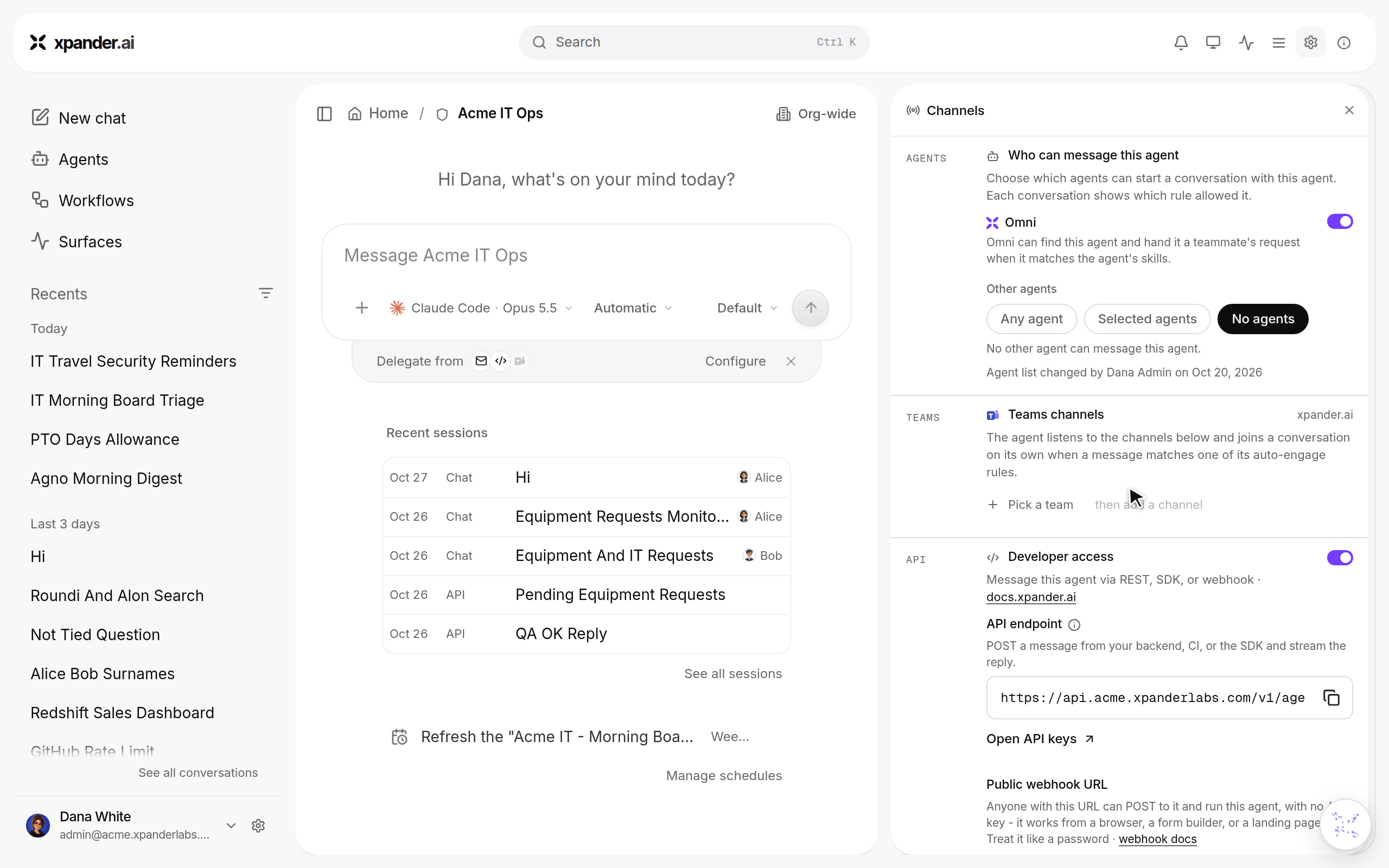Choose the Selected agents option
This screenshot has width=1389, height=868.
click(1147, 318)
